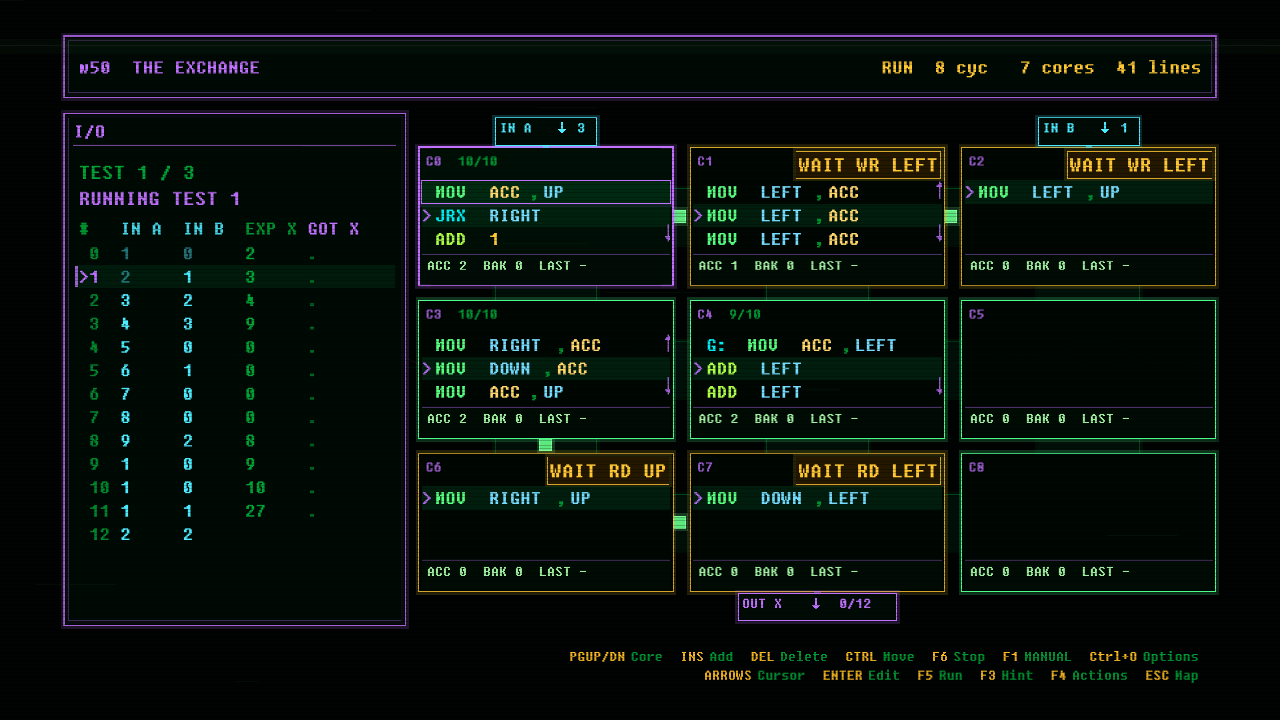Select I/O table row 1
The height and width of the screenshot is (720, 1280).
[x=236, y=277]
